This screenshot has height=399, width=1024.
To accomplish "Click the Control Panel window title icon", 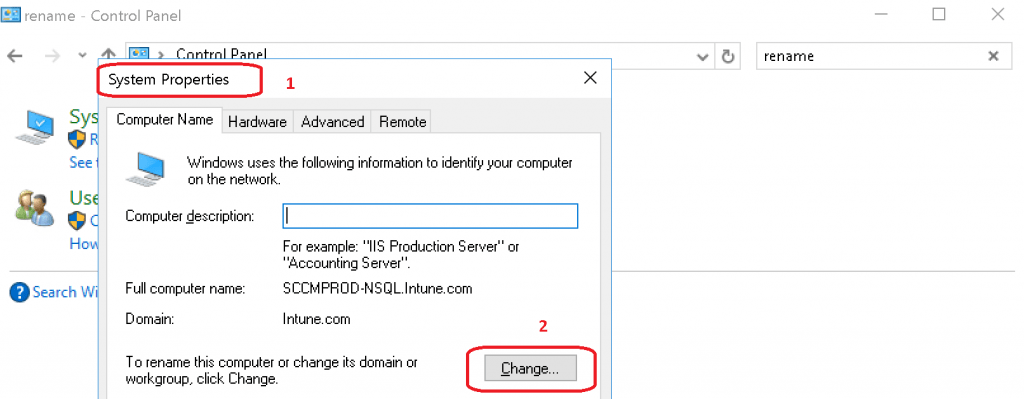I will [x=11, y=14].
